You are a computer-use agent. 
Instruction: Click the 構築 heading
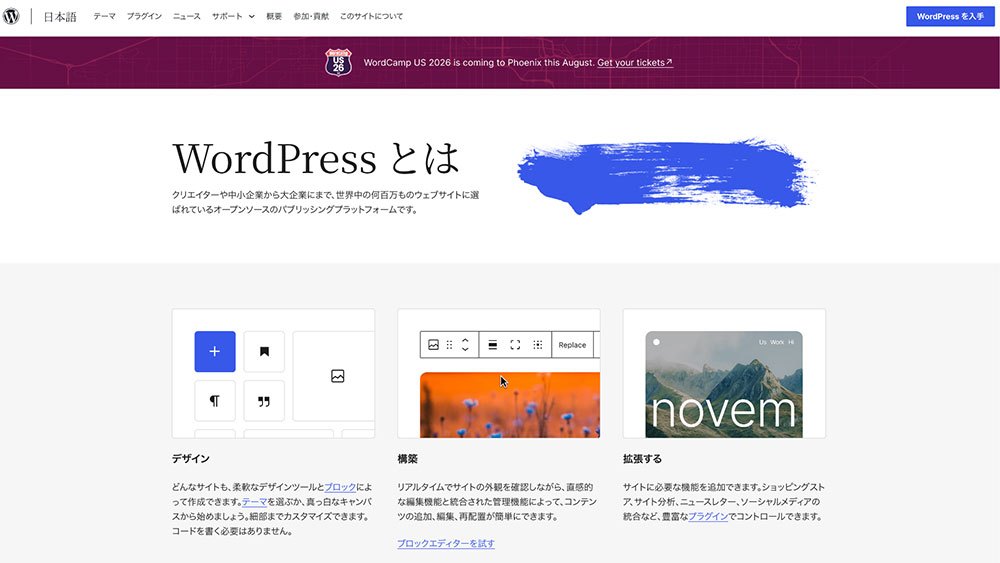click(x=408, y=458)
